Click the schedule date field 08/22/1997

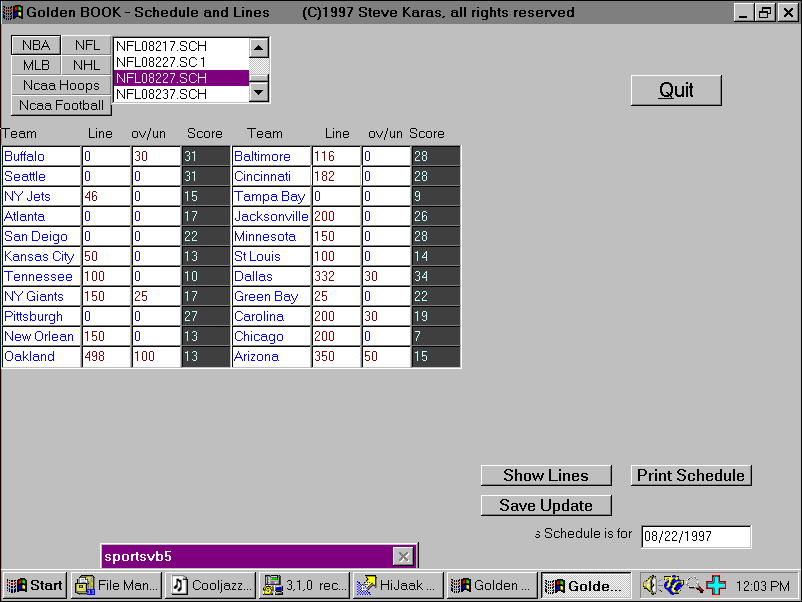coord(696,536)
